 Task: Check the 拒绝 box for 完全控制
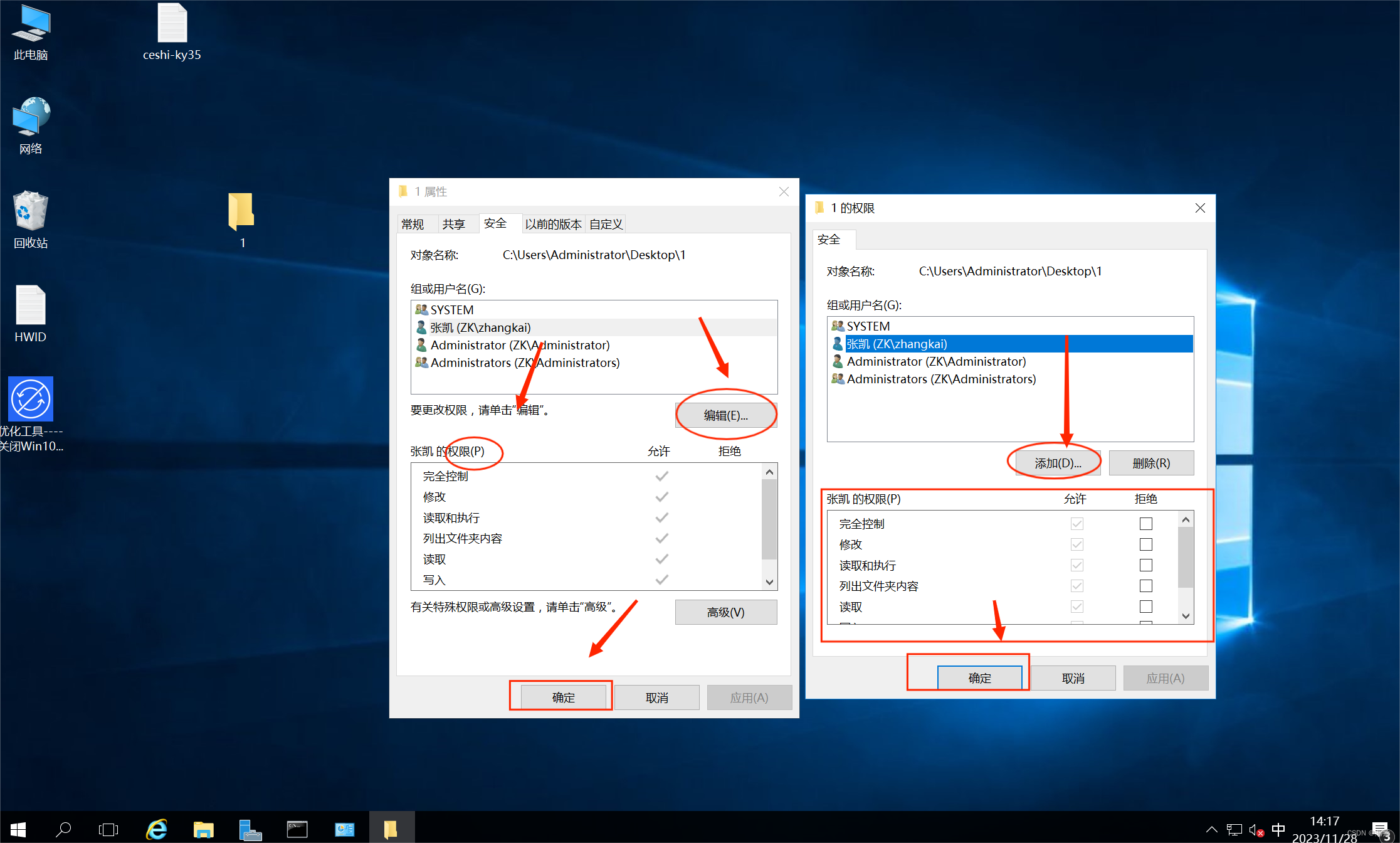[x=1145, y=523]
